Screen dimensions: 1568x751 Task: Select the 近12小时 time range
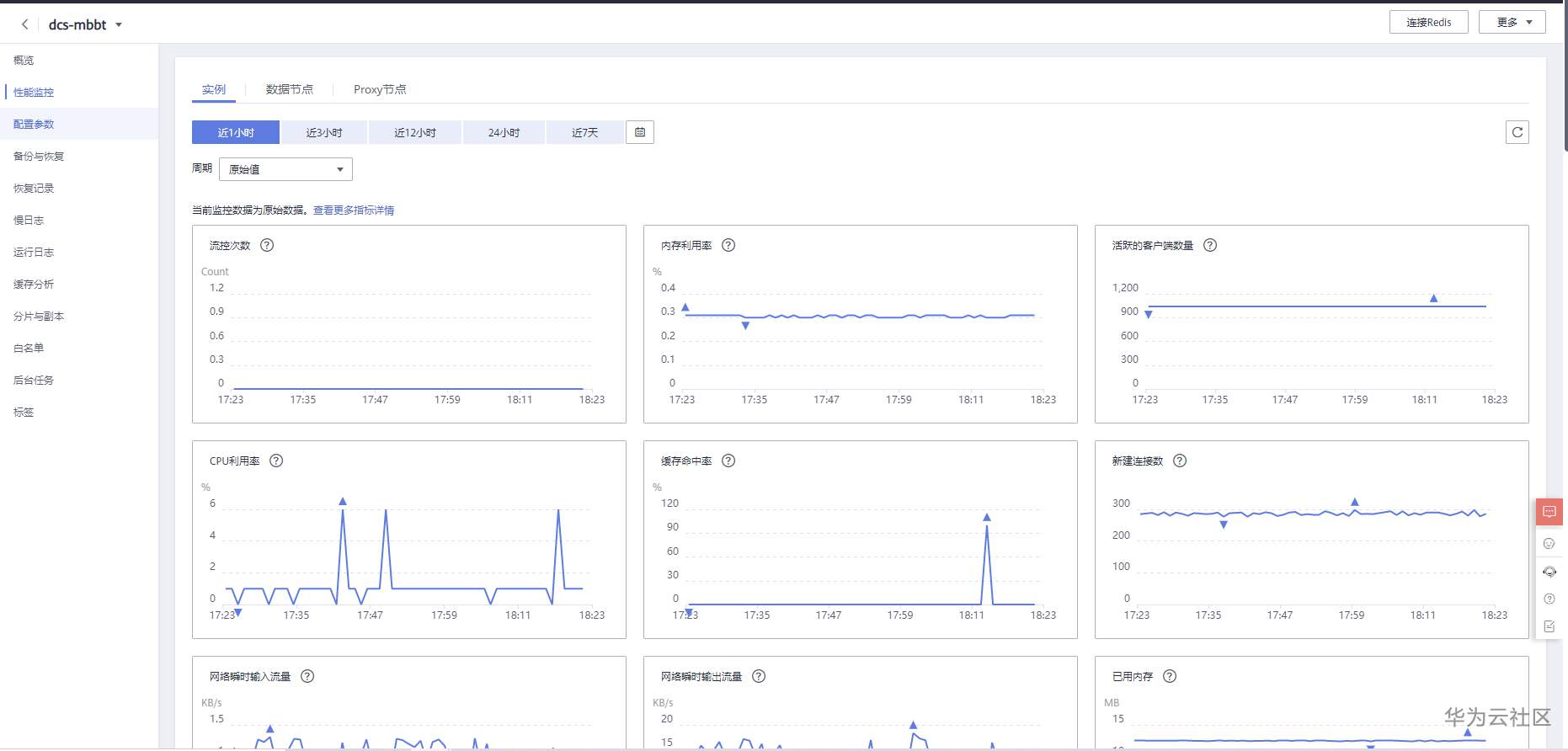point(415,132)
